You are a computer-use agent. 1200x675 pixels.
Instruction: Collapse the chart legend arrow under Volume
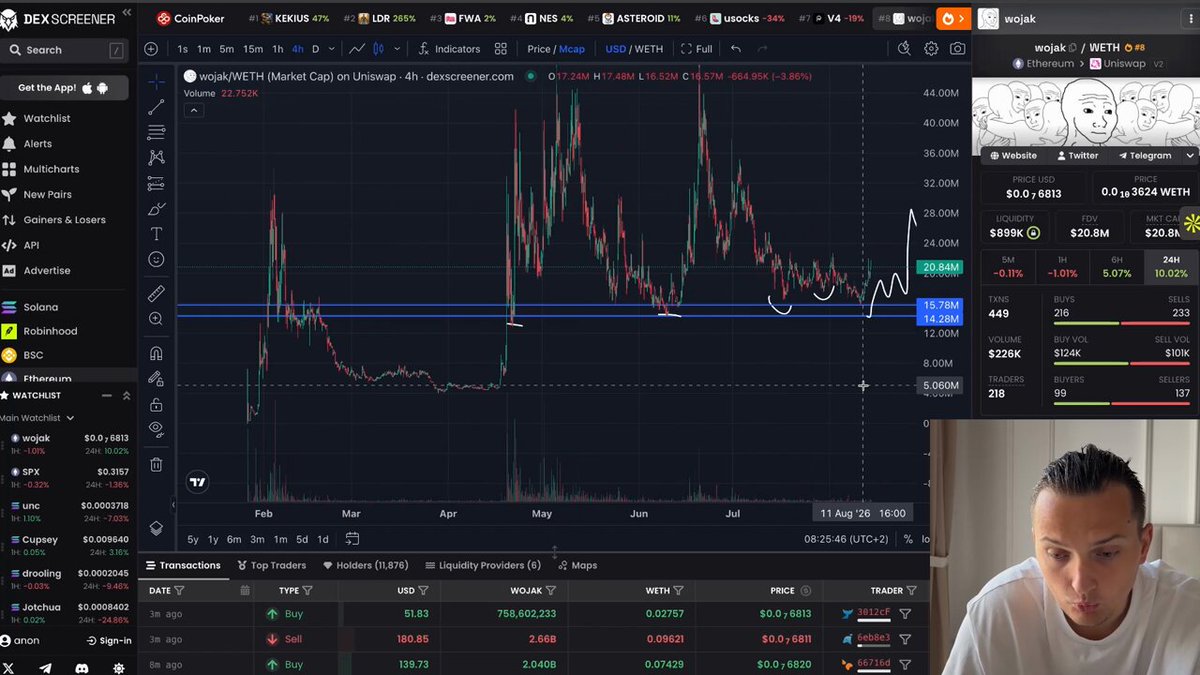point(194,110)
